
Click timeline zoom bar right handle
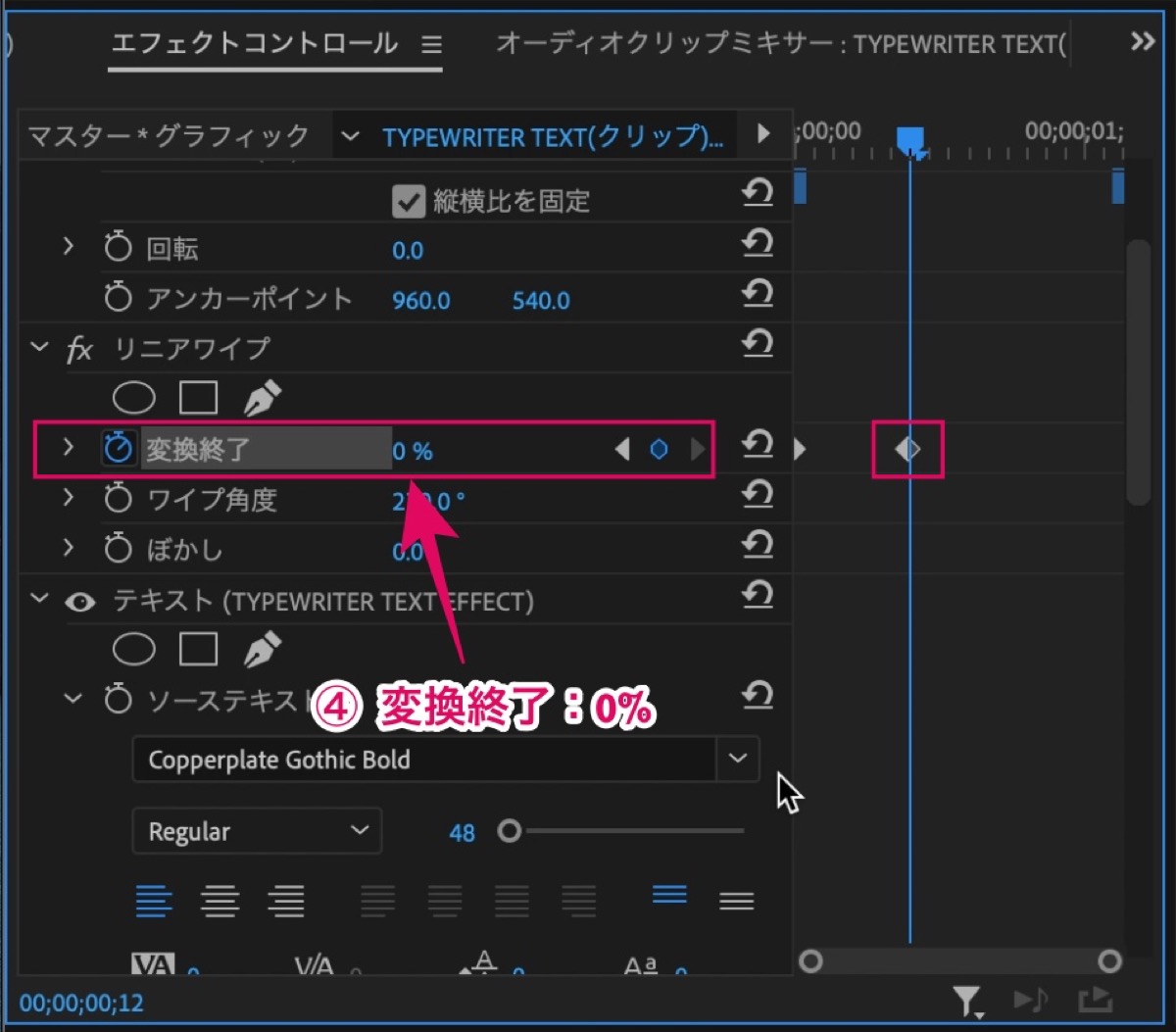pyautogui.click(x=1108, y=961)
